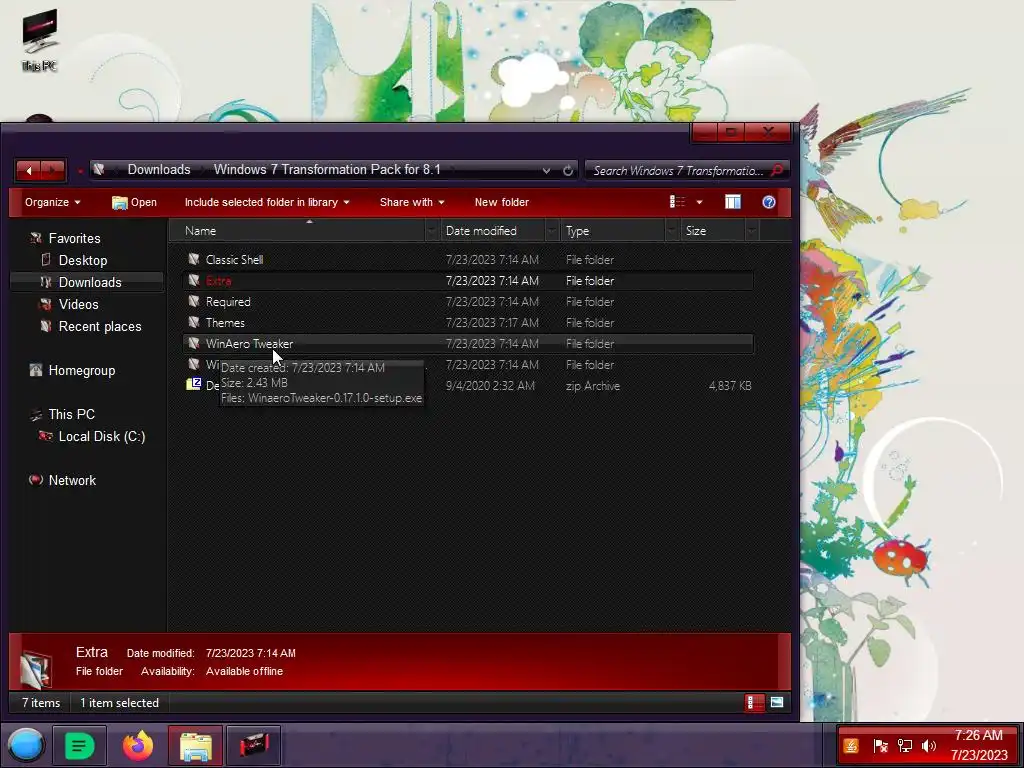Viewport: 1024px width, 768px height.
Task: Click the Extra folder icon
Action: (x=193, y=280)
